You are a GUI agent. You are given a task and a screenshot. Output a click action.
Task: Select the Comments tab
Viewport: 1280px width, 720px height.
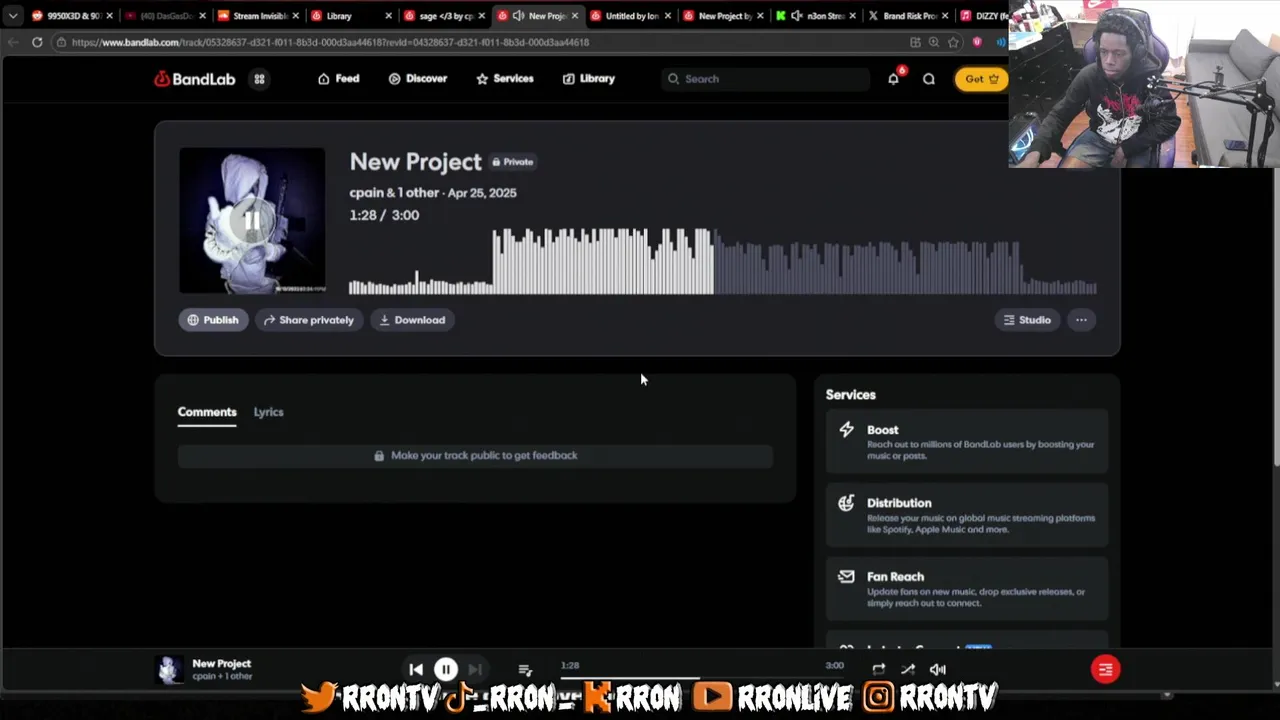207,412
